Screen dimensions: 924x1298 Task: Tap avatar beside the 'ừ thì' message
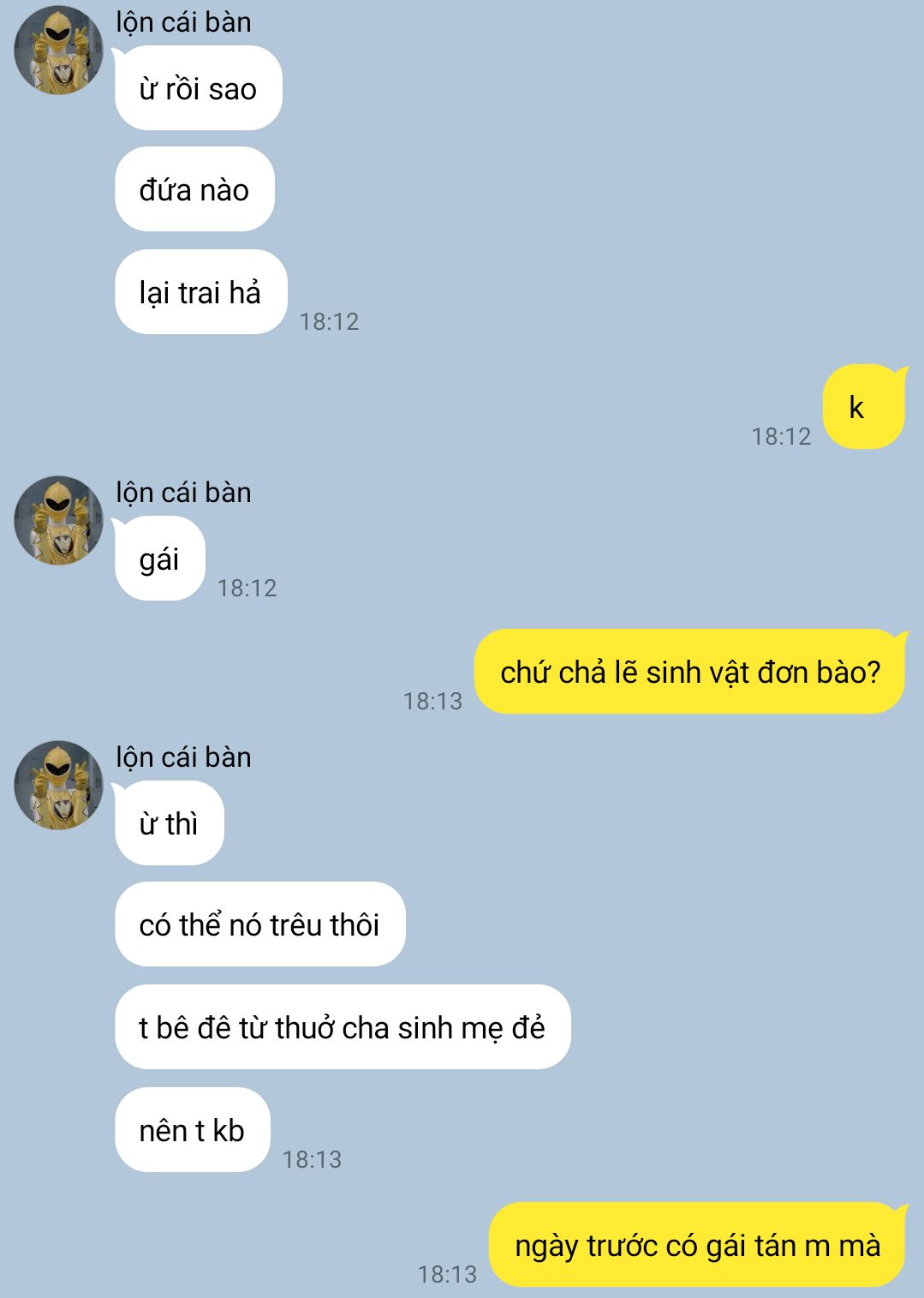pyautogui.click(x=58, y=786)
